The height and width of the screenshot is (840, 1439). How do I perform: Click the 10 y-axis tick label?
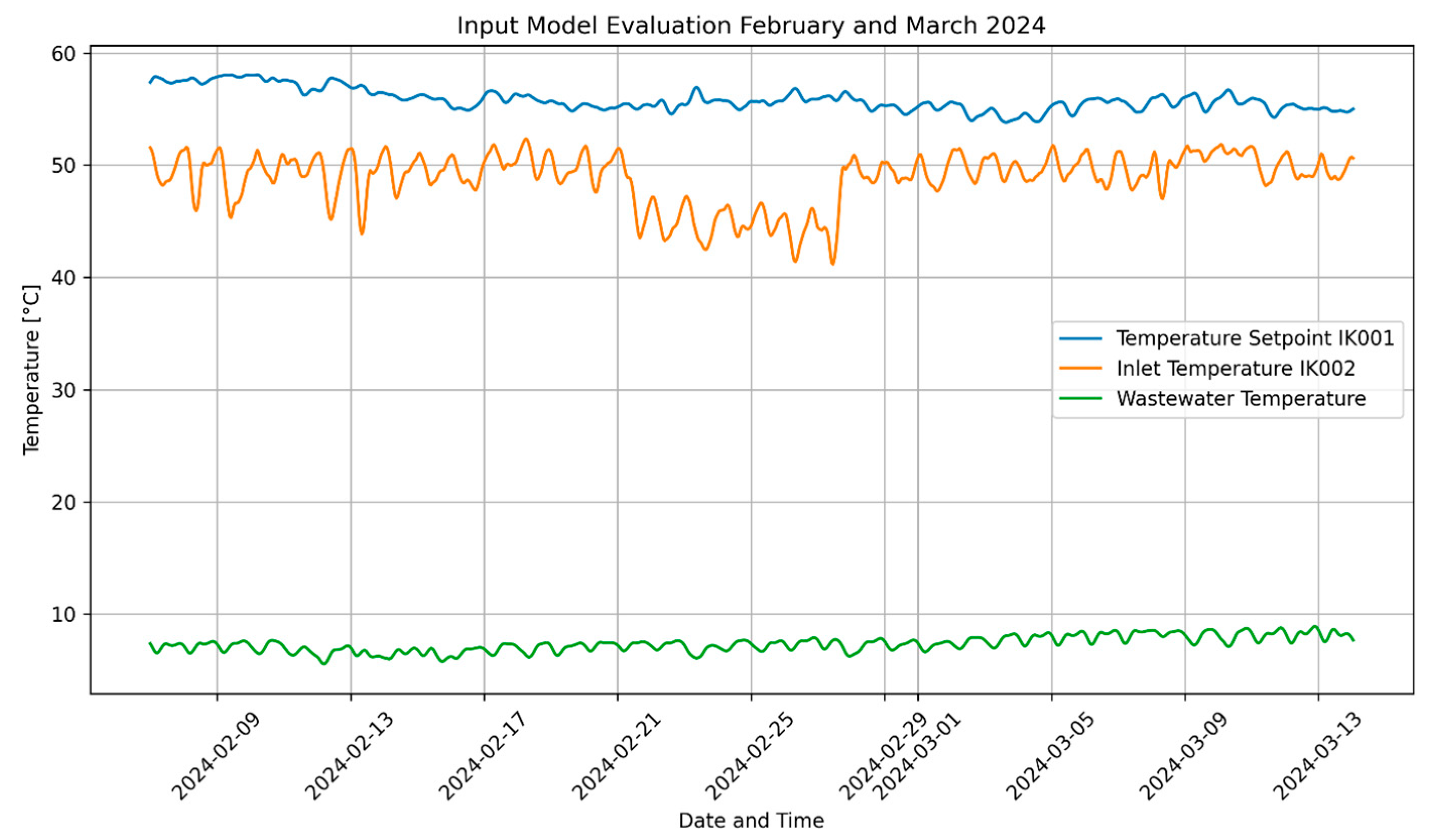pyautogui.click(x=63, y=614)
